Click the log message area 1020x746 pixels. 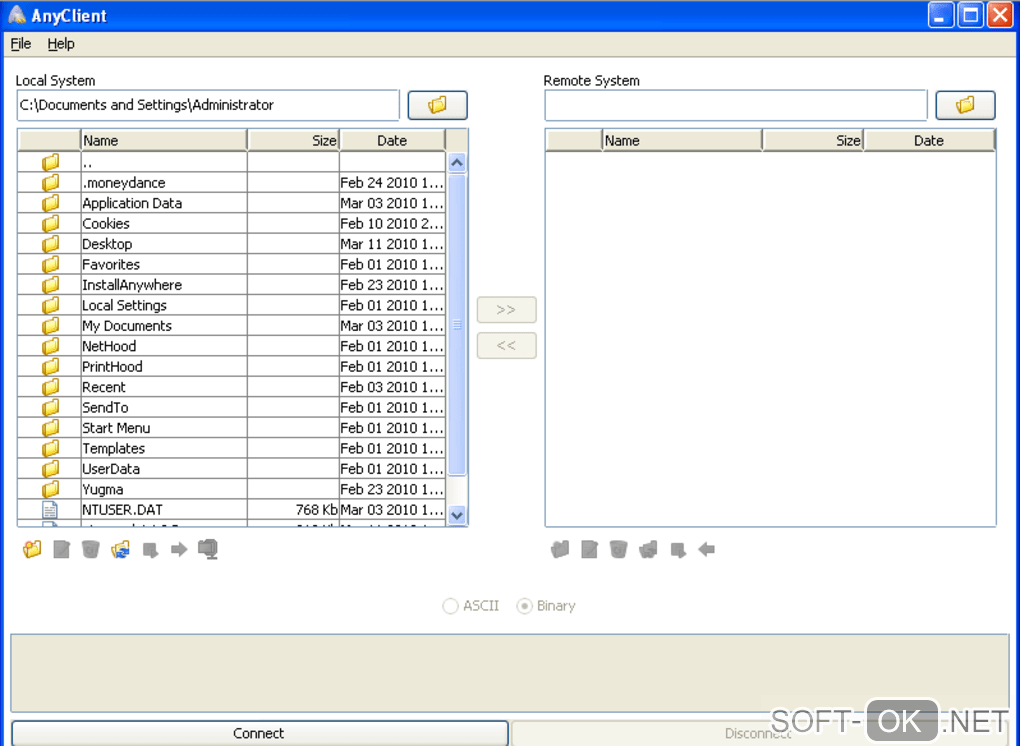click(509, 673)
